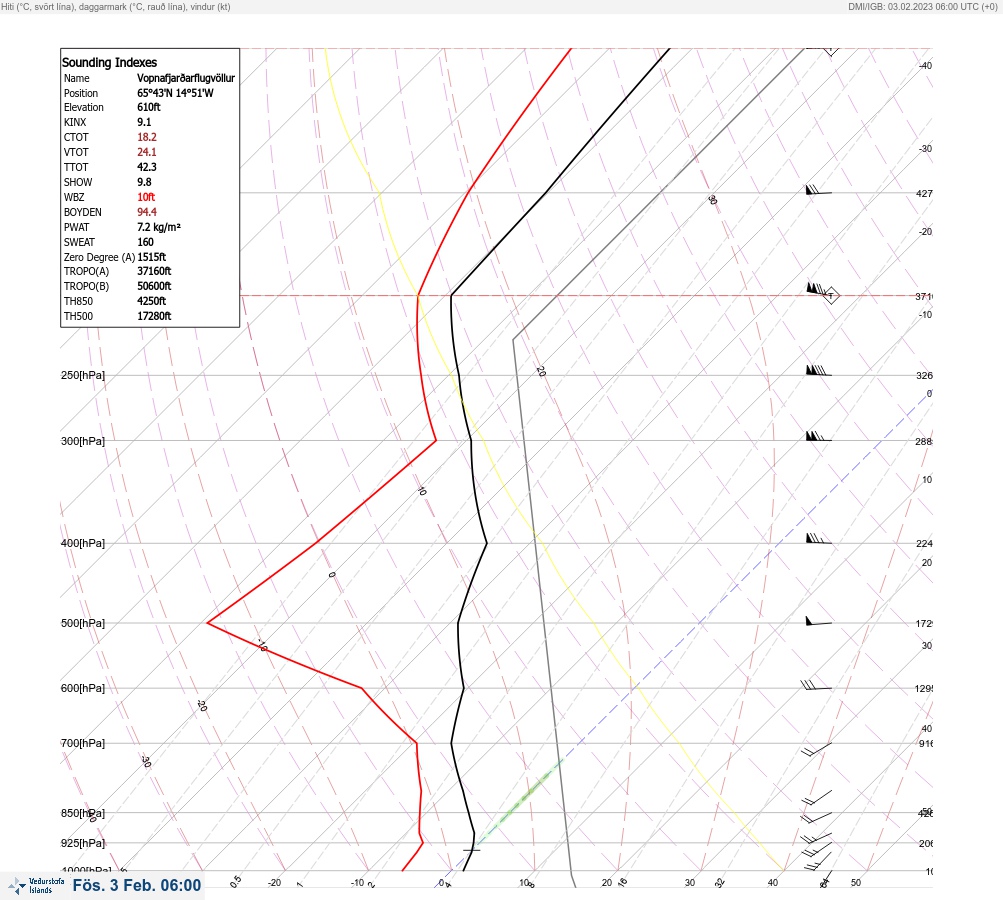The image size is (1003, 900).
Task: Click the SWEAT value 160
Action: 145,242
